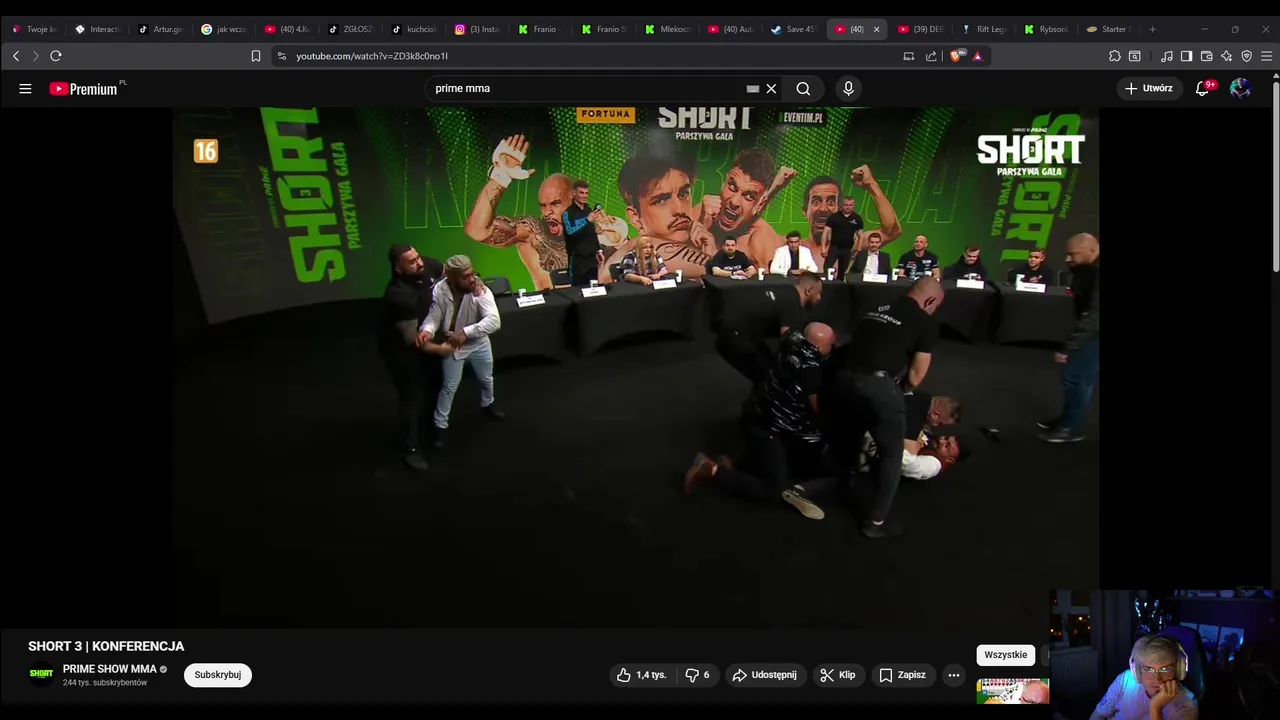Switch to the '(39) DEB' YouTube tab
Image resolution: width=1280 pixels, height=720 pixels.
point(920,29)
